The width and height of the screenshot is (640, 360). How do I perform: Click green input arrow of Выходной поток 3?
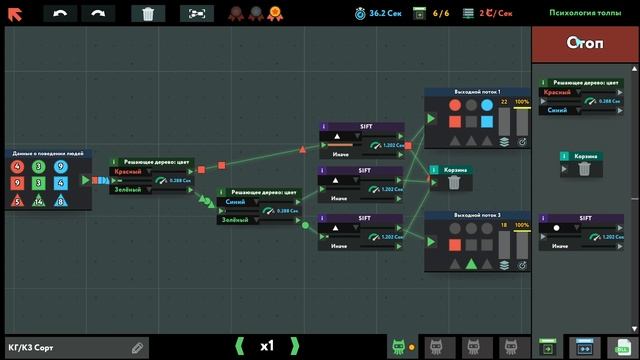click(x=431, y=242)
